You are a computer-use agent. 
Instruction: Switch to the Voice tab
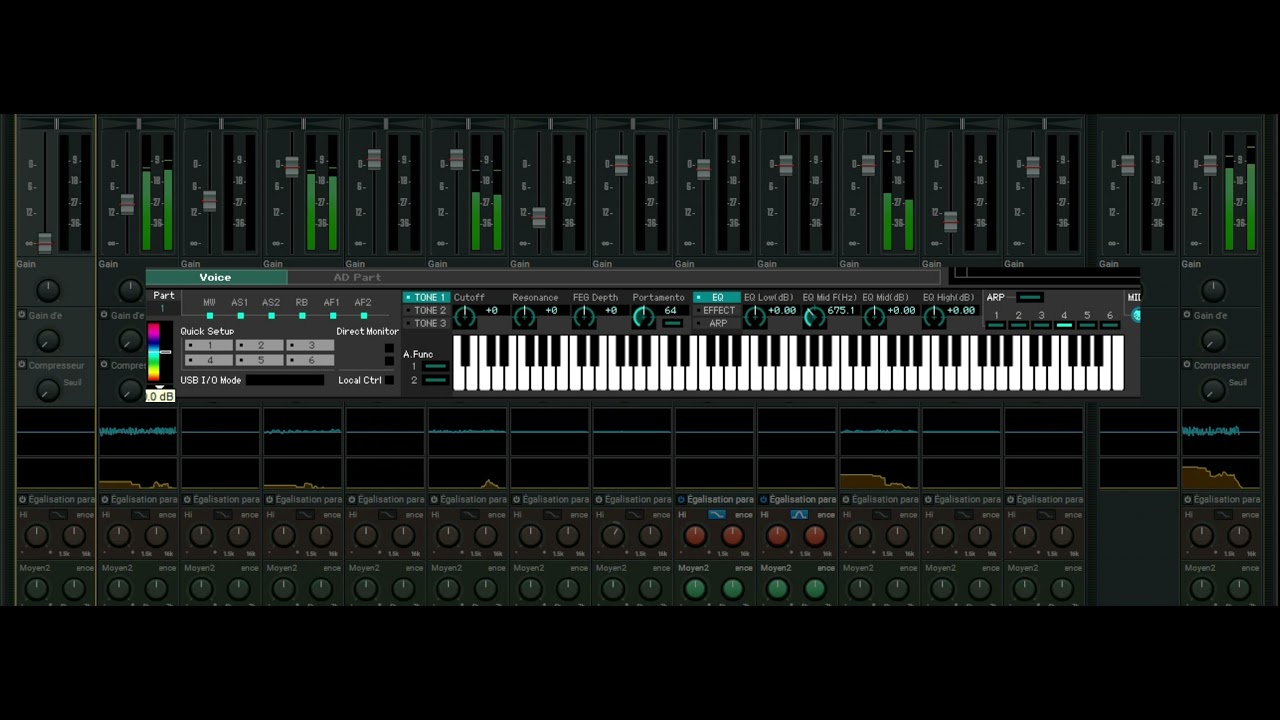(x=216, y=277)
